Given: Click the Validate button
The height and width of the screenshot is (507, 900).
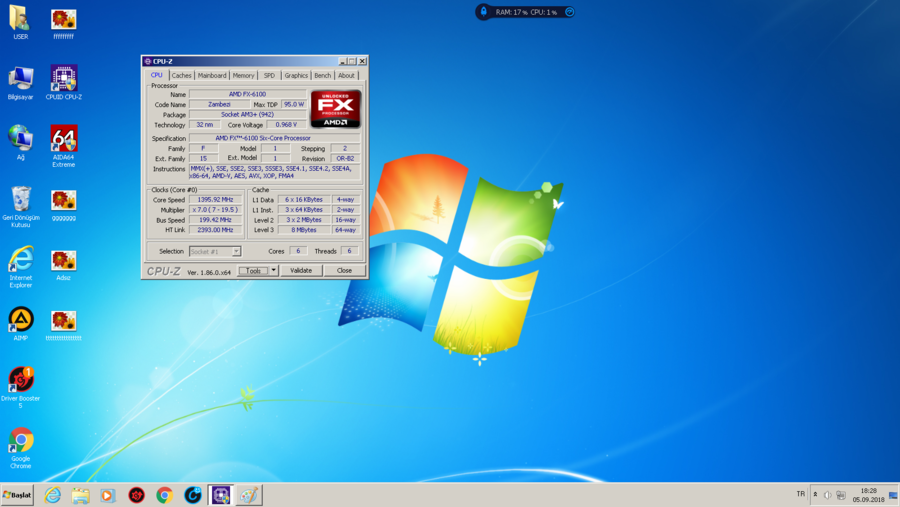Looking at the screenshot, I should (301, 270).
